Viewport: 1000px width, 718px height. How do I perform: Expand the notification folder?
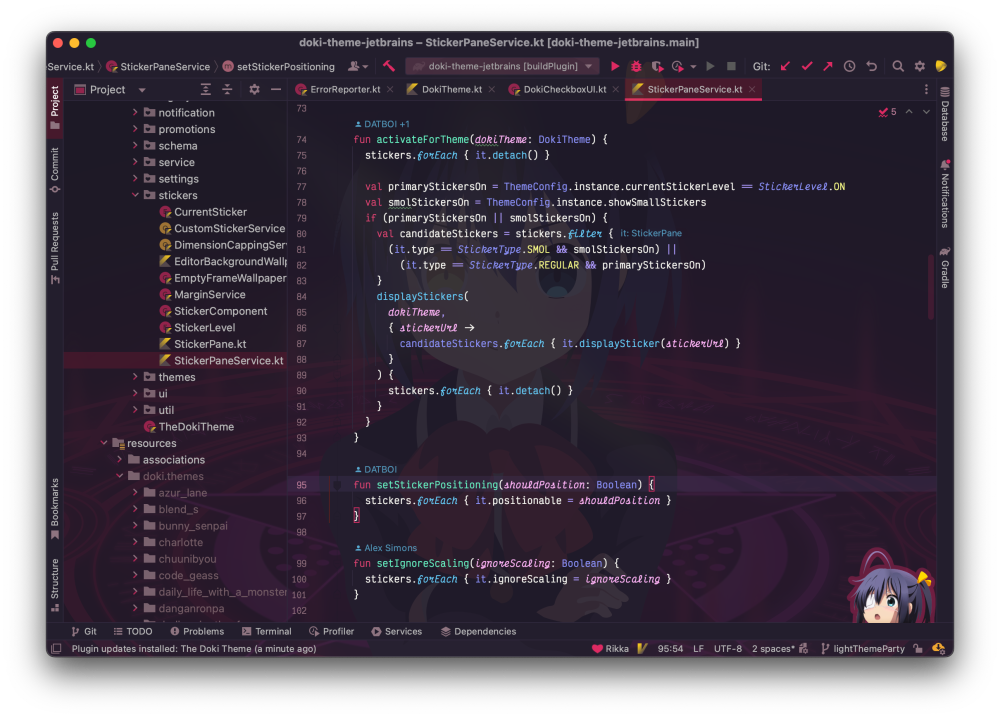click(x=135, y=112)
